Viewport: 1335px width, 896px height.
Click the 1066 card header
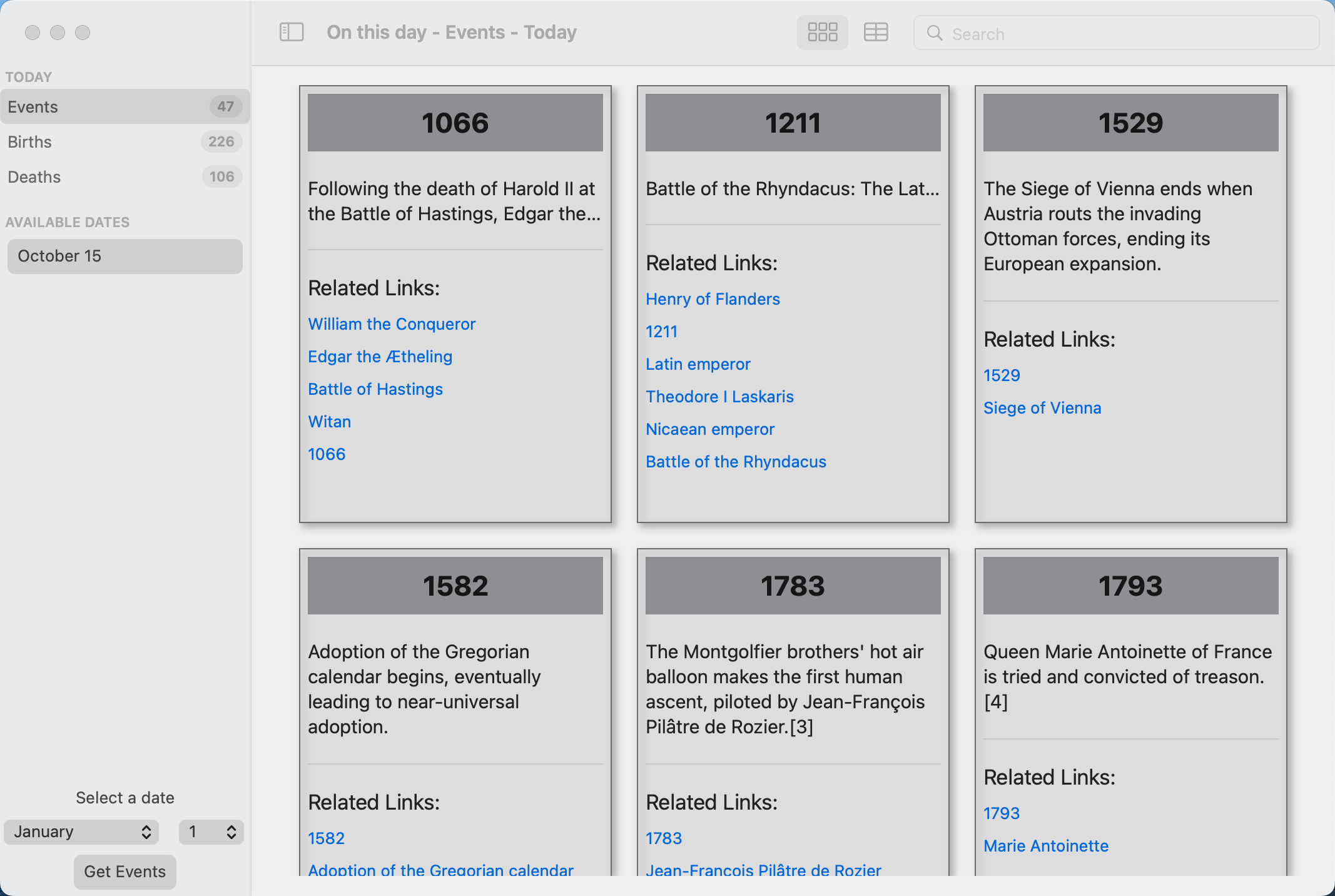455,123
